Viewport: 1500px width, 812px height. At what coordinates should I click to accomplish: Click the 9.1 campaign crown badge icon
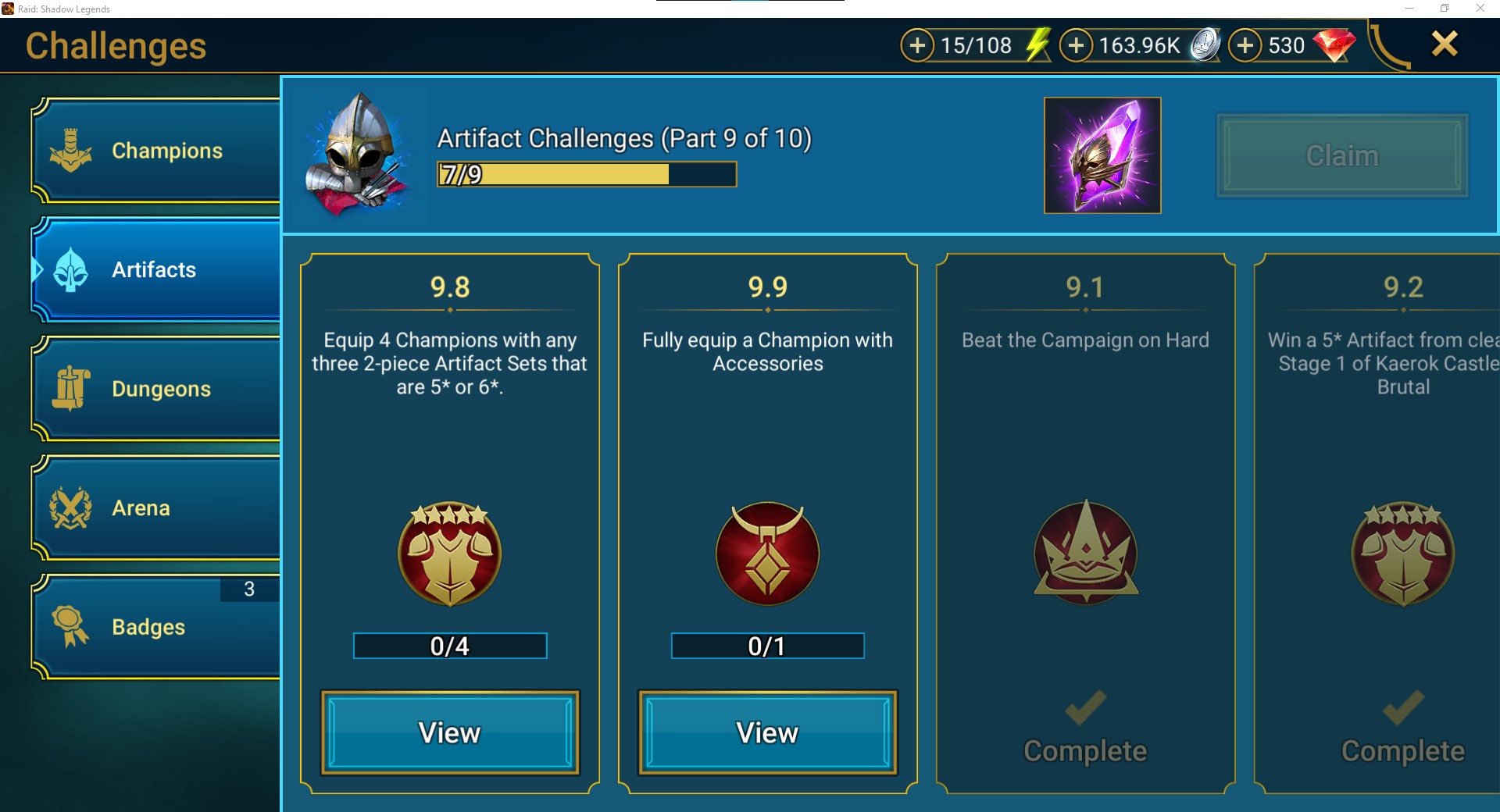[1086, 552]
